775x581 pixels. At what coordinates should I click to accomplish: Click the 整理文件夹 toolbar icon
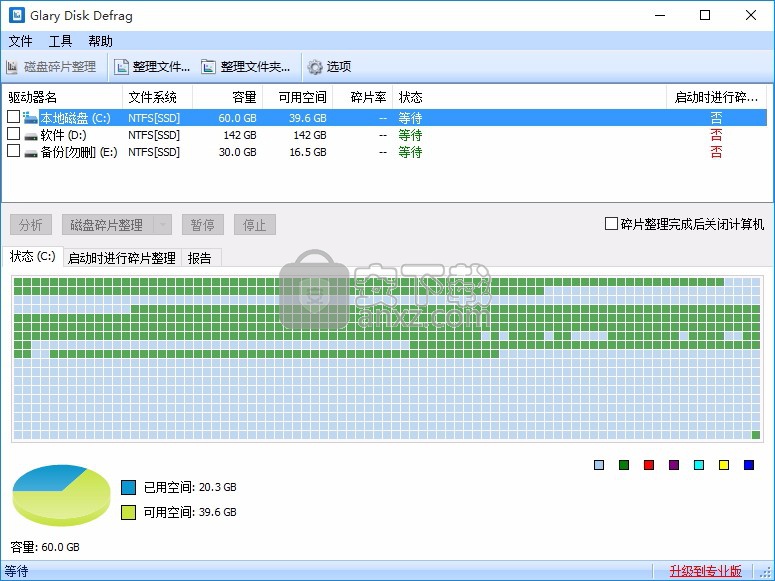[209, 67]
